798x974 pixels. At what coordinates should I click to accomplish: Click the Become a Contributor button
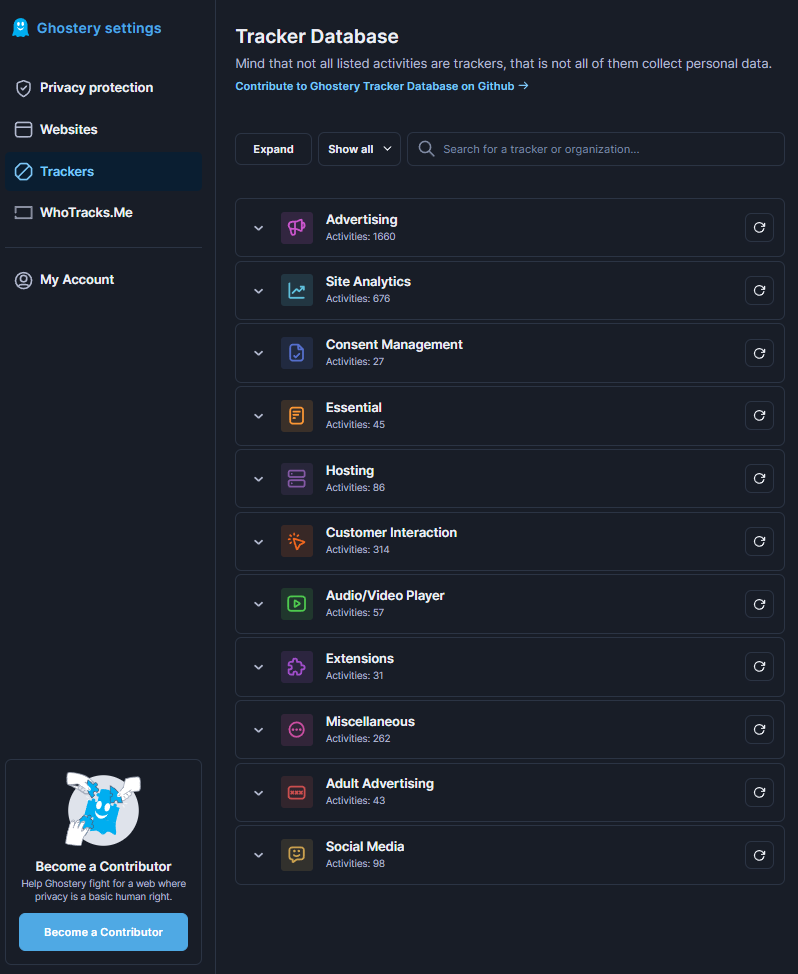104,932
